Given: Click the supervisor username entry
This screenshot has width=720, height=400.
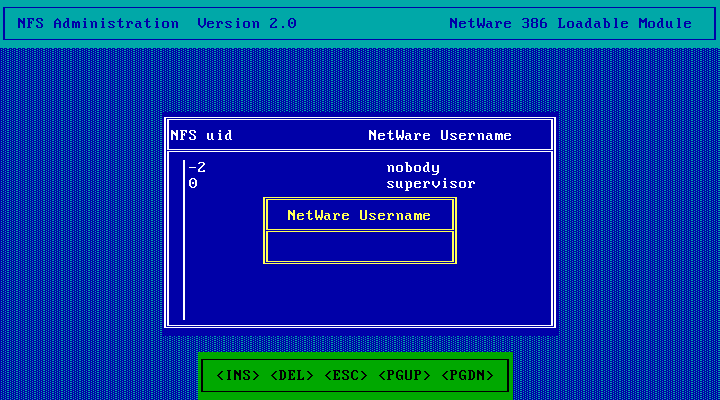Looking at the screenshot, I should click(x=431, y=184).
